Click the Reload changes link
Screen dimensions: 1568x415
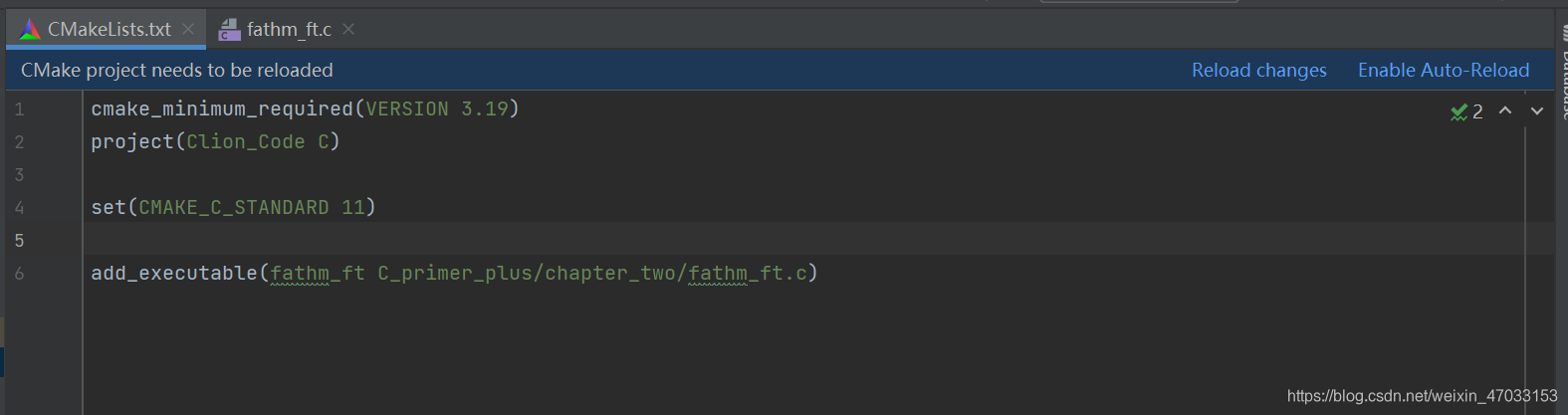1259,71
